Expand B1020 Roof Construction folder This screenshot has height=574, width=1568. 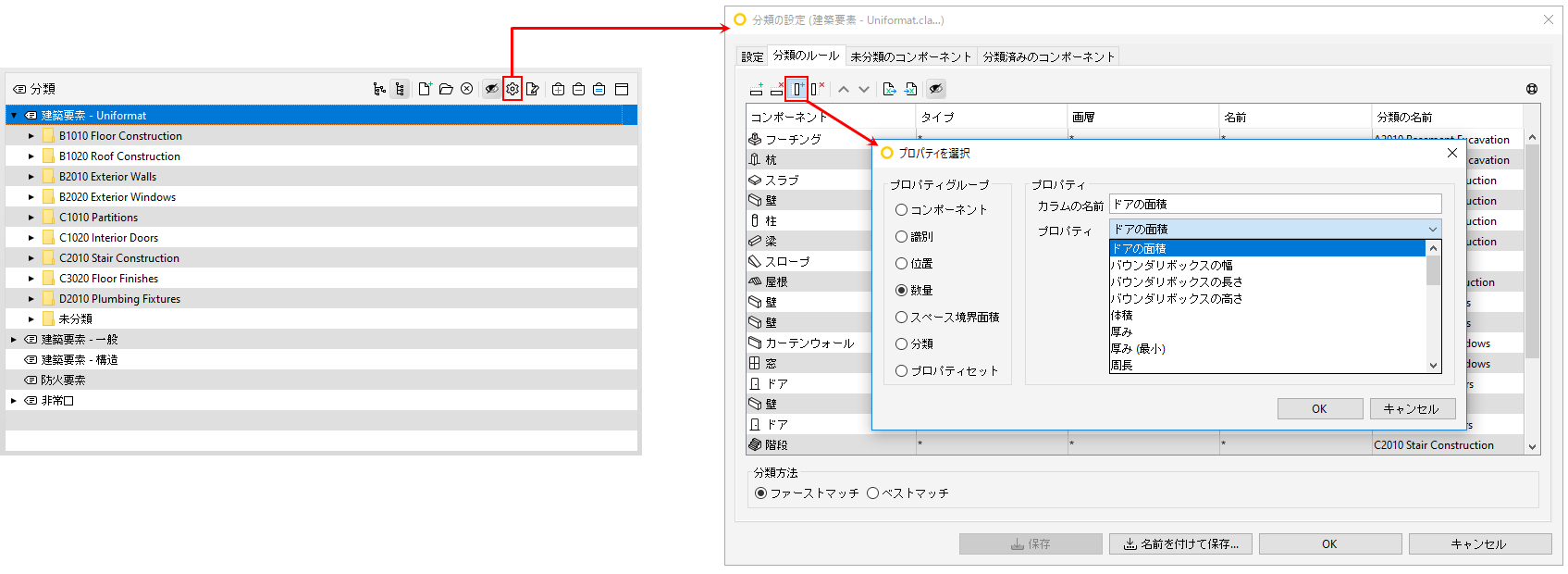coord(31,156)
